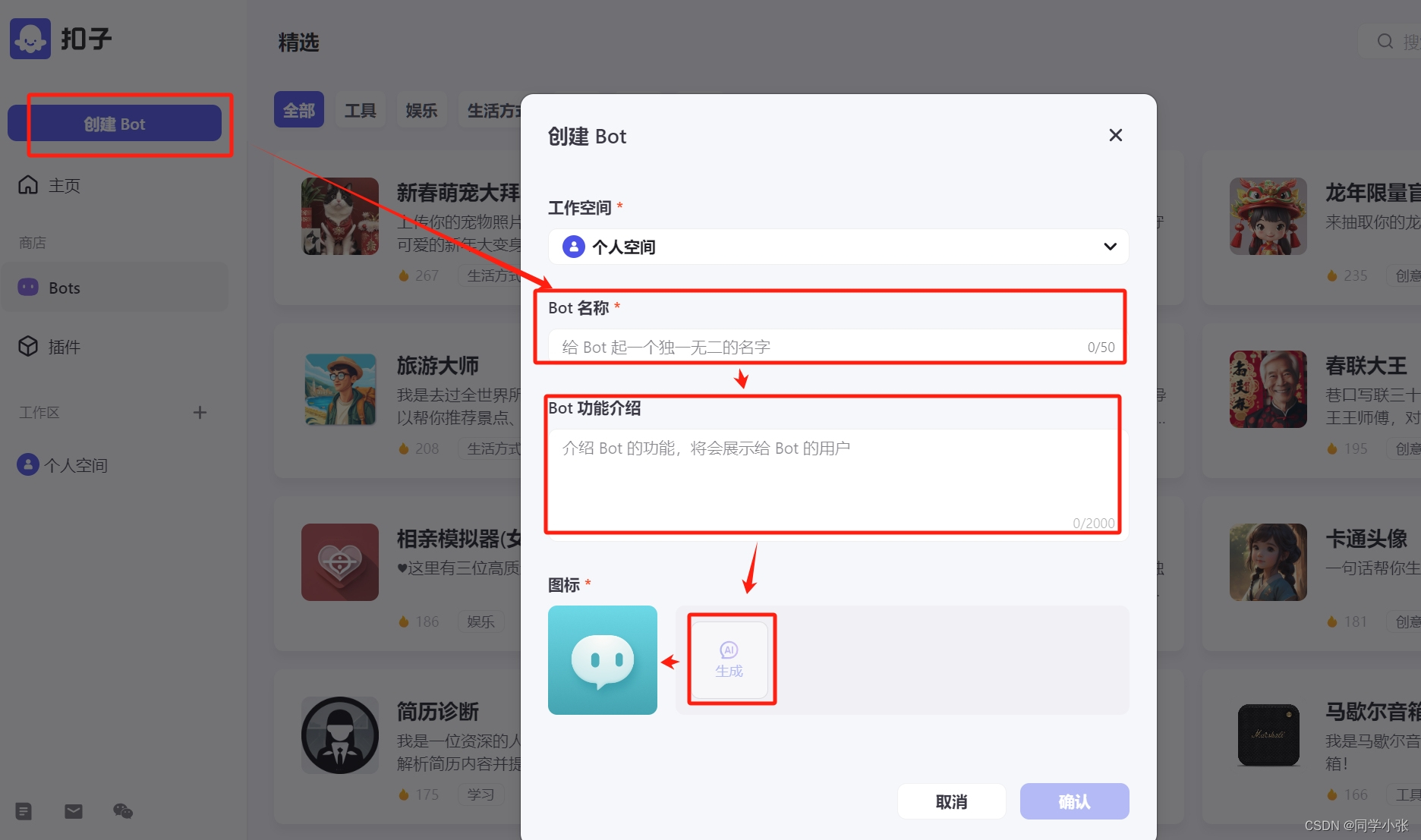Select 个人空间 avatar in sidebar
Screen dimensions: 1421x840
pos(28,464)
